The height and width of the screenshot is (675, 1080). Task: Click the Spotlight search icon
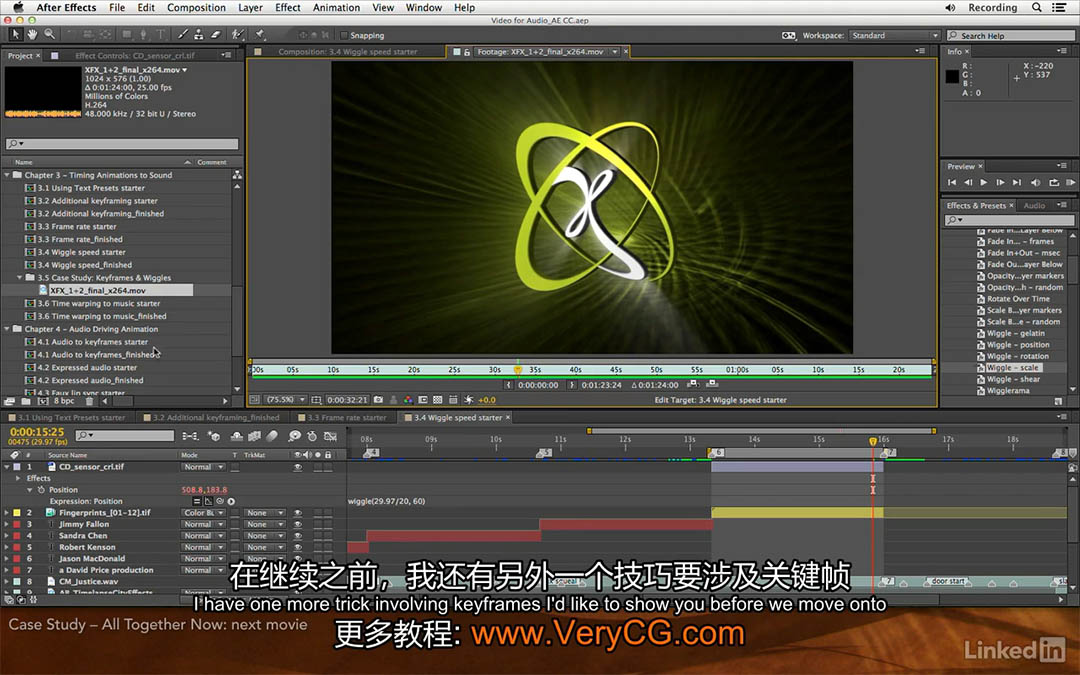pos(1037,8)
